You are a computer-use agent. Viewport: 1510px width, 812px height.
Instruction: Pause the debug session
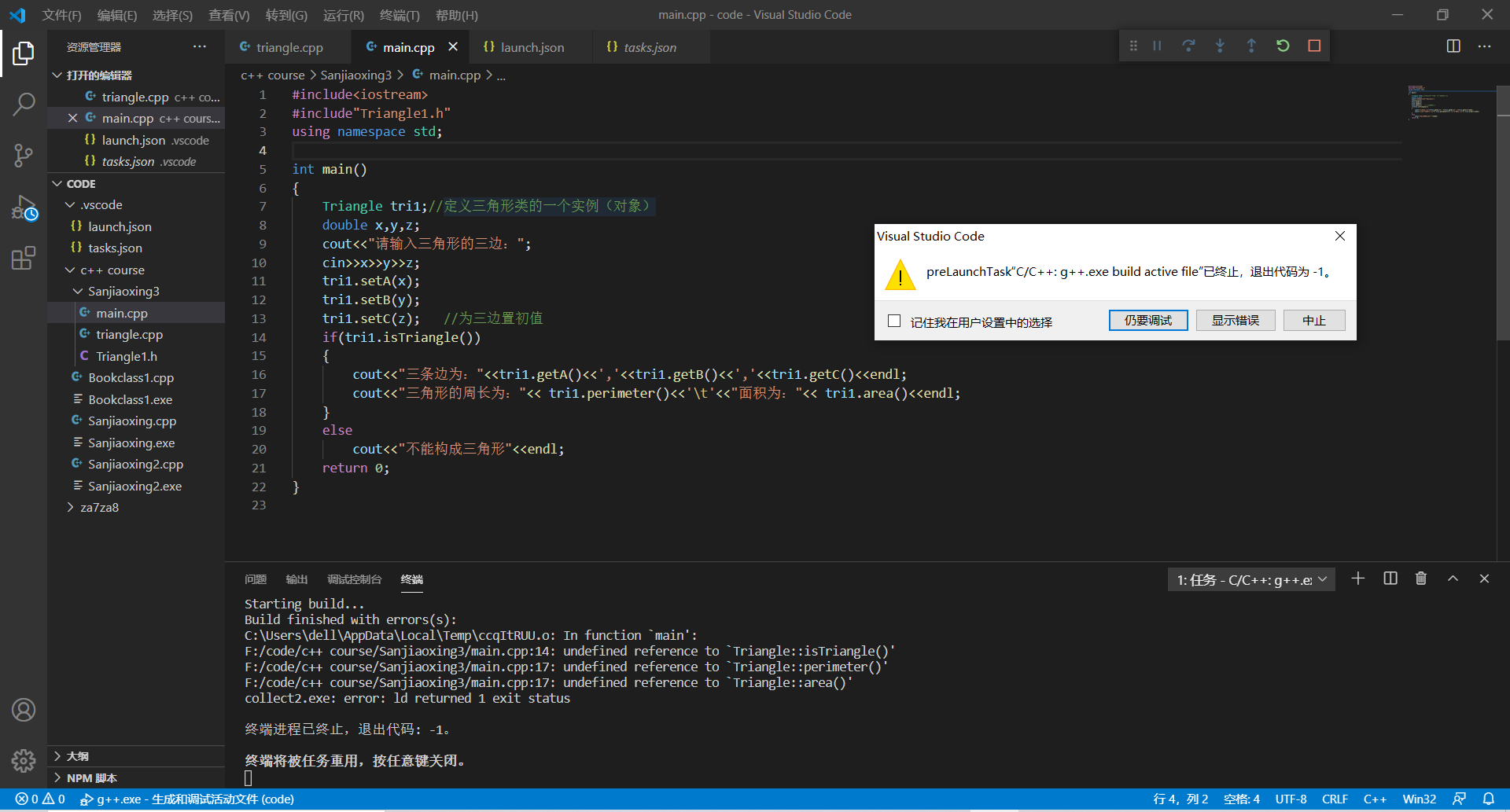pyautogui.click(x=1157, y=46)
